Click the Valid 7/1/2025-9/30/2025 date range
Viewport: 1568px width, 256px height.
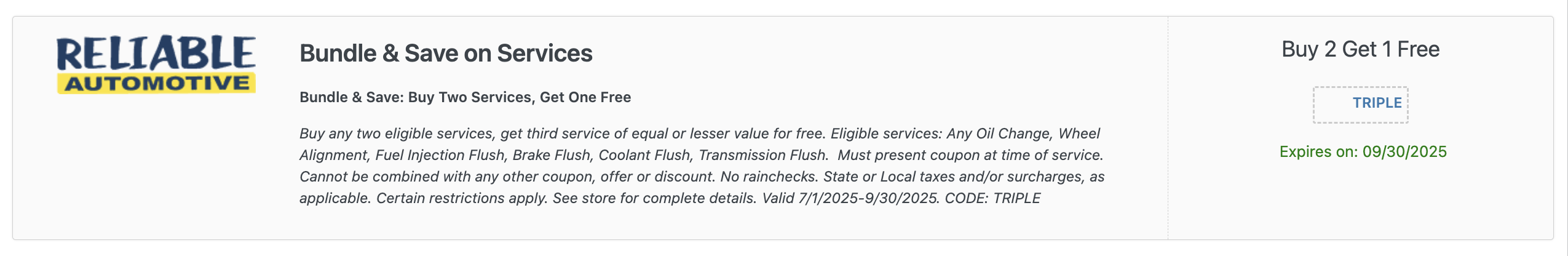850,198
